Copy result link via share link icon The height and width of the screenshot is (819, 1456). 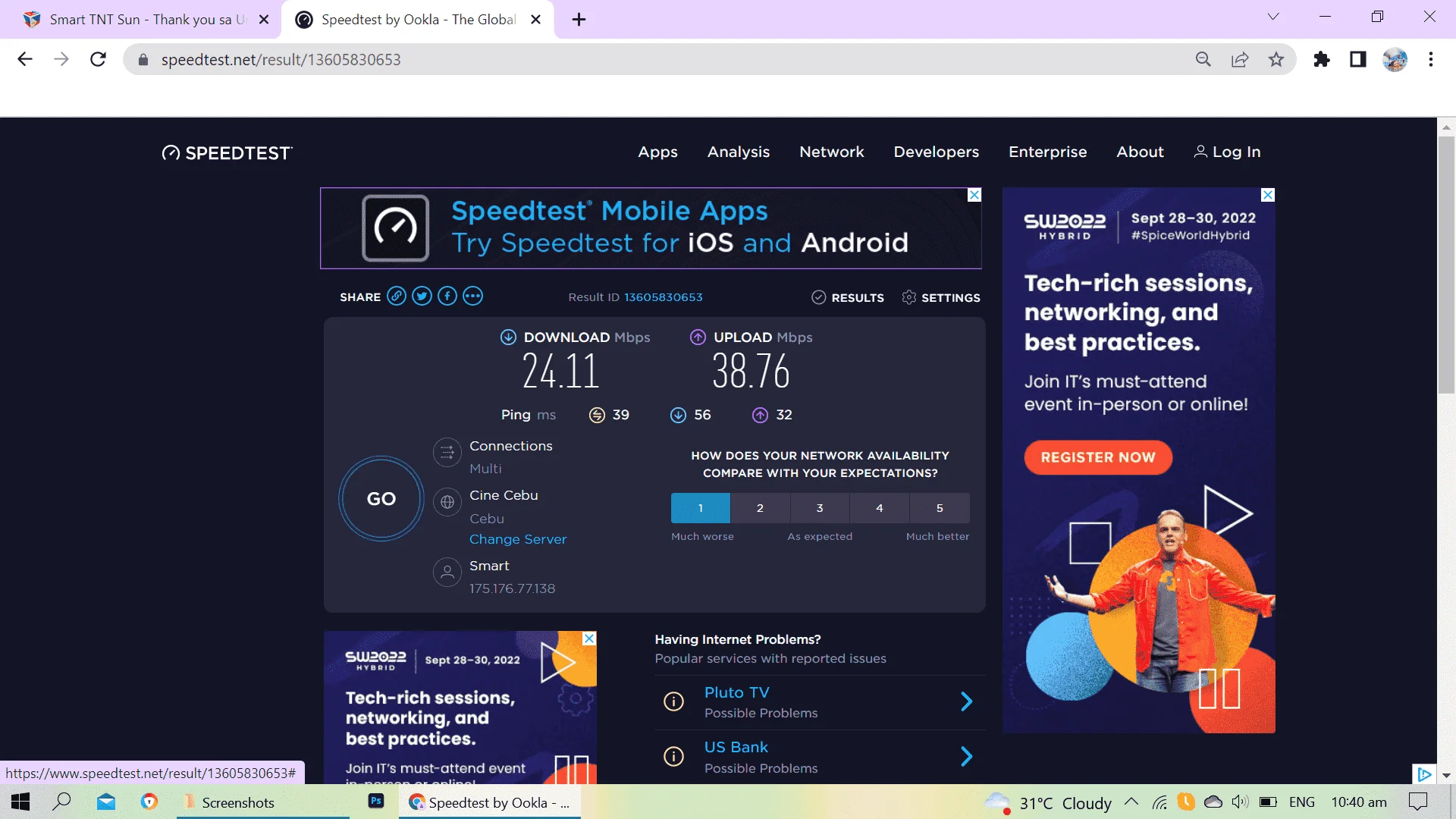point(397,297)
